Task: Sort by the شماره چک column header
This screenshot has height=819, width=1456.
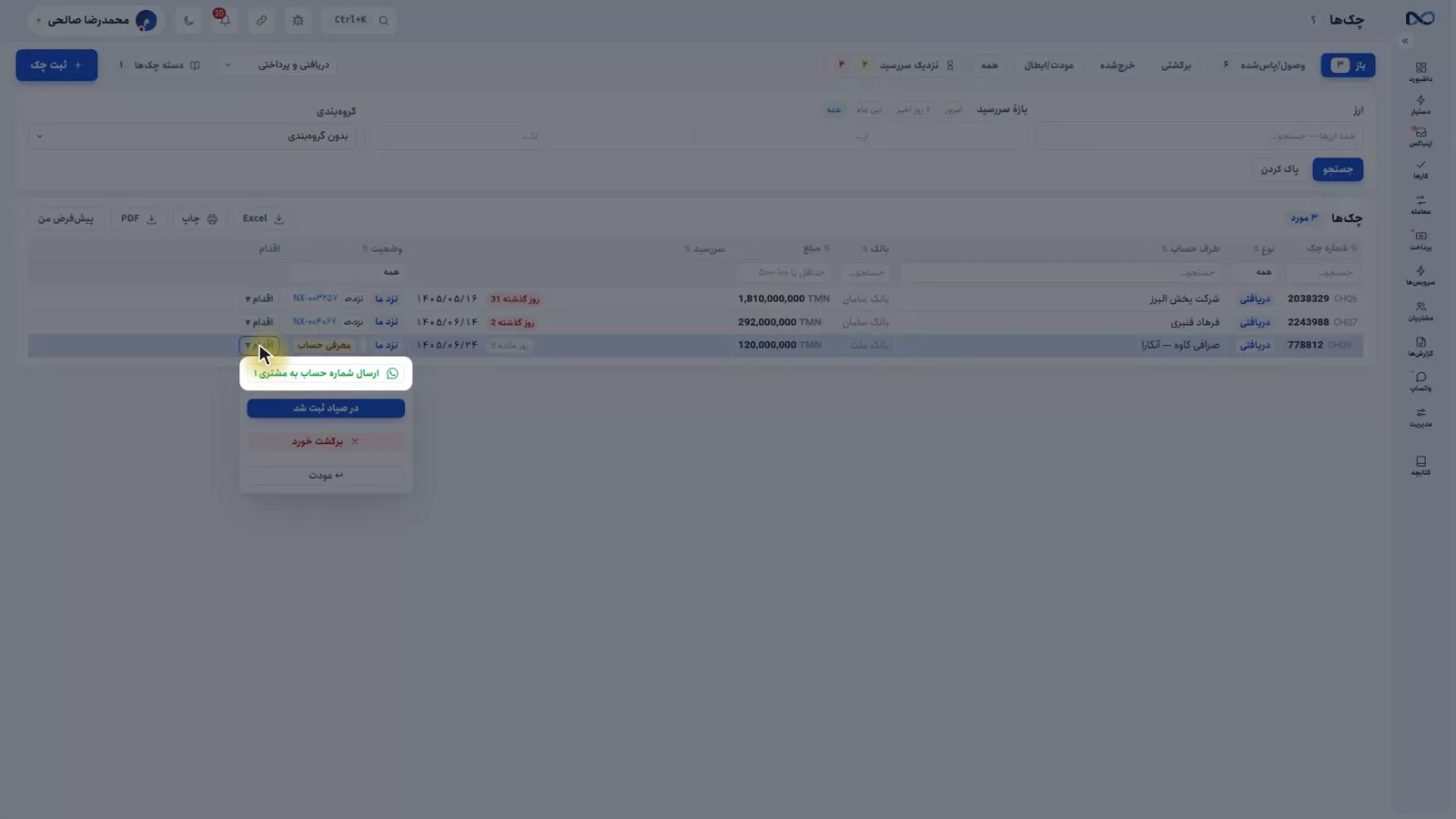Action: click(1331, 248)
